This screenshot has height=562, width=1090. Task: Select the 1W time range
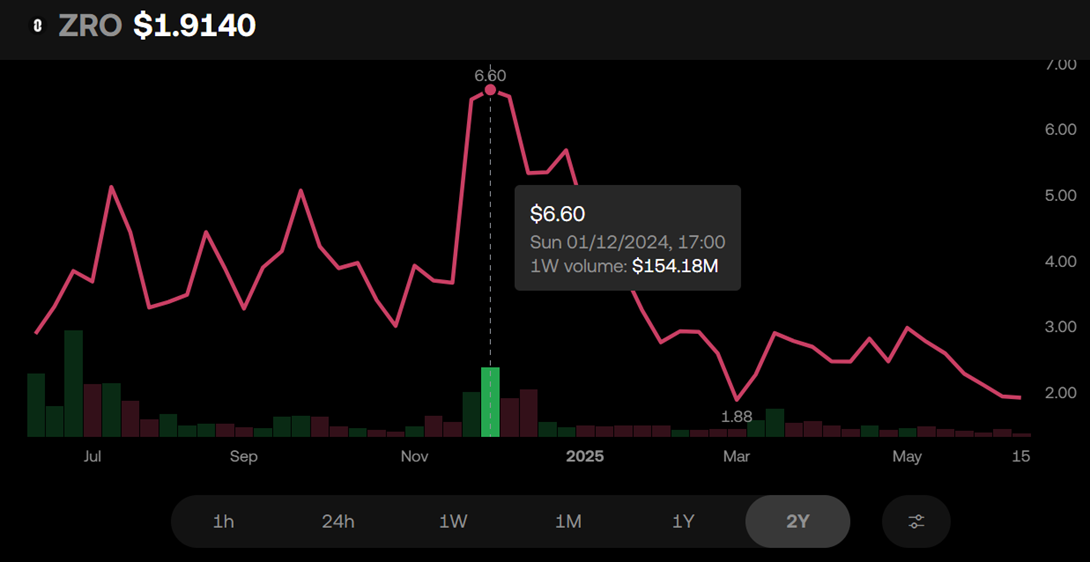pos(453,521)
